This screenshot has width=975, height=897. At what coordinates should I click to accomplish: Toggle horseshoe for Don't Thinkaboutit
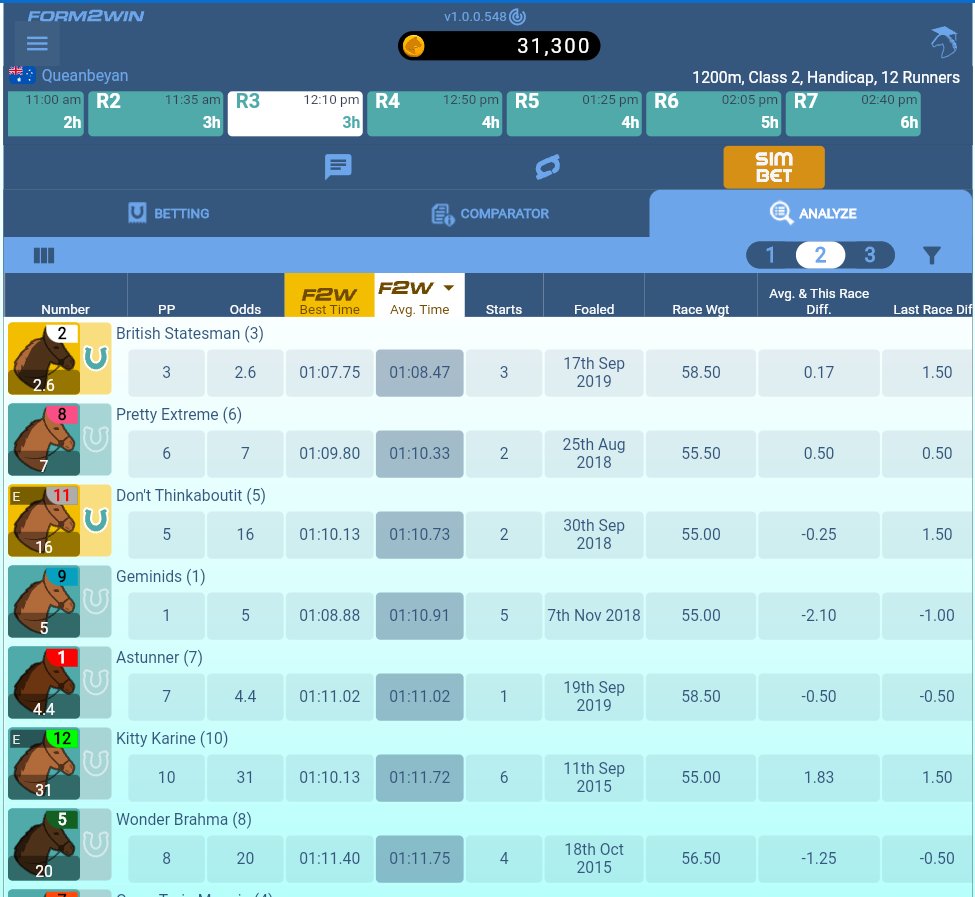tap(96, 520)
